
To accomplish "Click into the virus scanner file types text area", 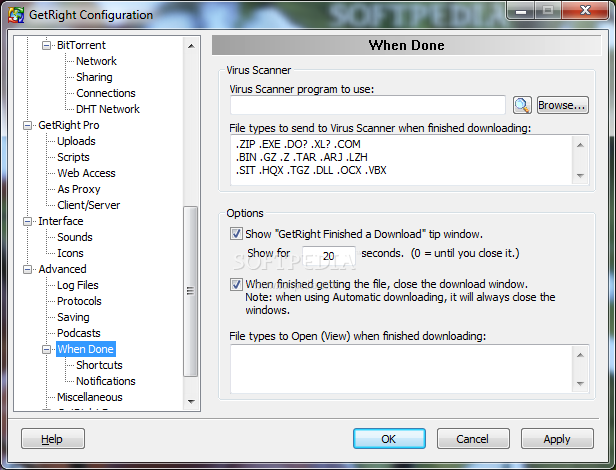I will point(401,159).
